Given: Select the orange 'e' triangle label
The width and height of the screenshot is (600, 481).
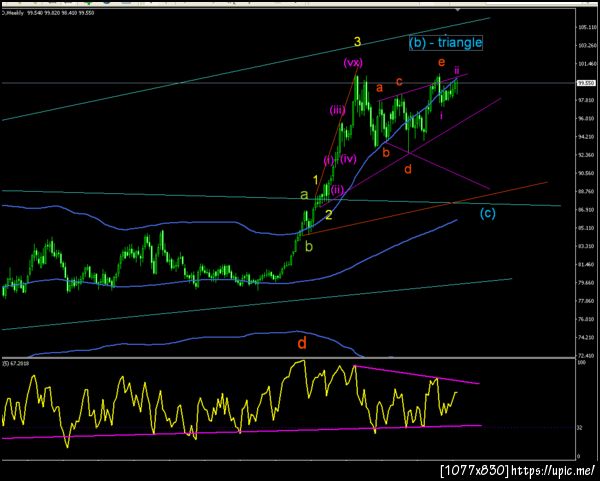Looking at the screenshot, I should click(x=442, y=62).
